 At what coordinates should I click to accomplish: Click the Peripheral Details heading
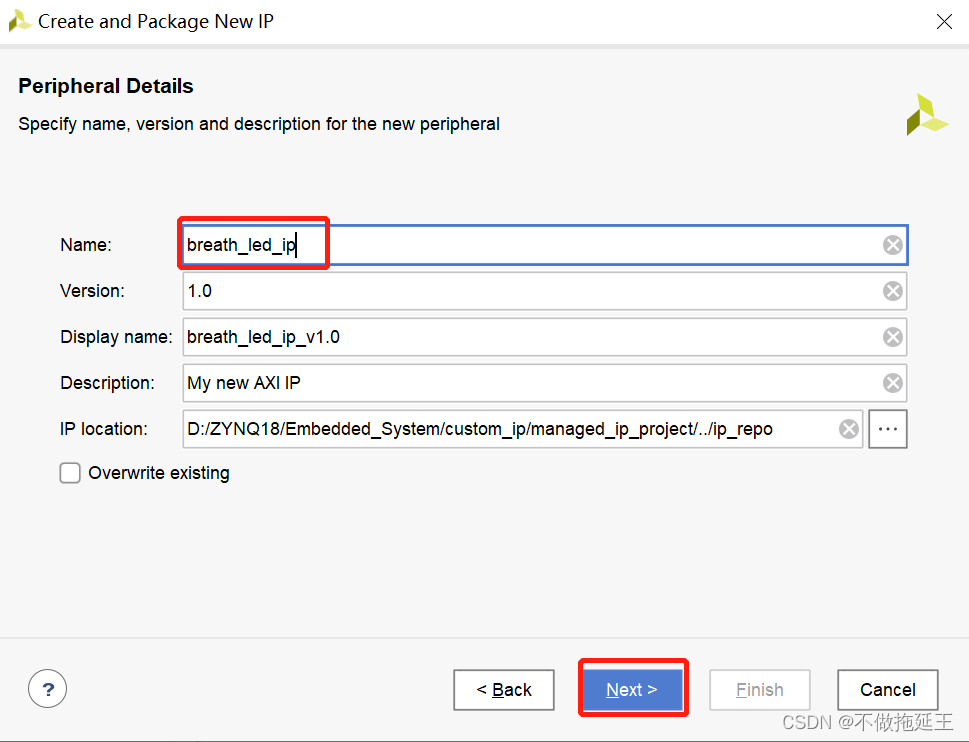click(x=106, y=86)
